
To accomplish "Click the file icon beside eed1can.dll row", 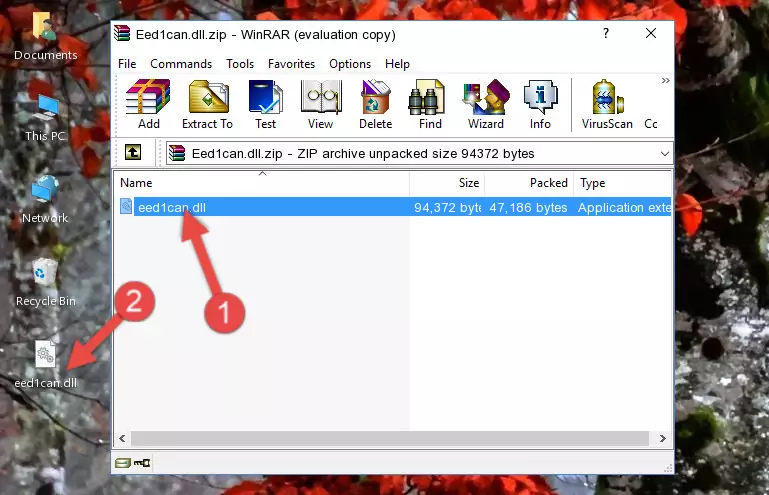I will click(126, 207).
